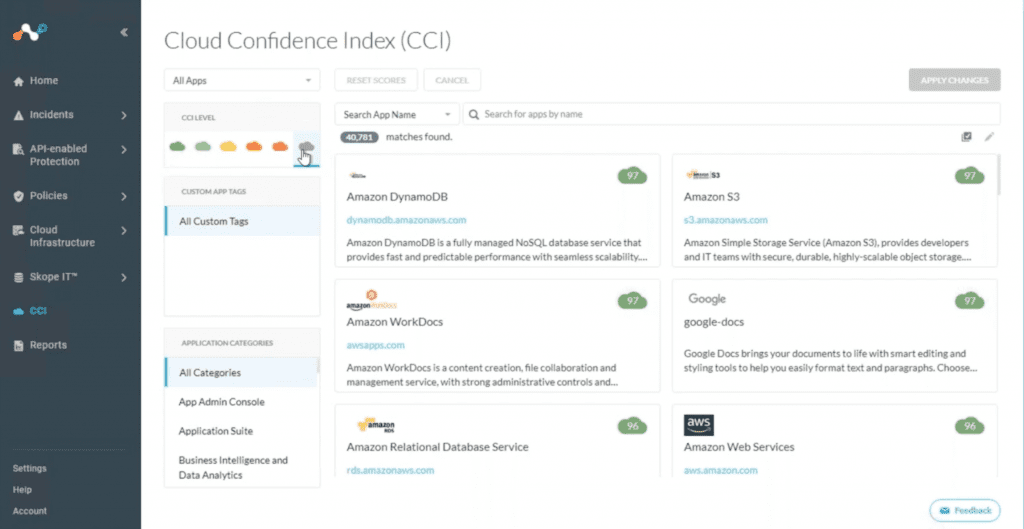This screenshot has width=1024, height=529.
Task: Open the awsapps.com link
Action: (x=376, y=345)
